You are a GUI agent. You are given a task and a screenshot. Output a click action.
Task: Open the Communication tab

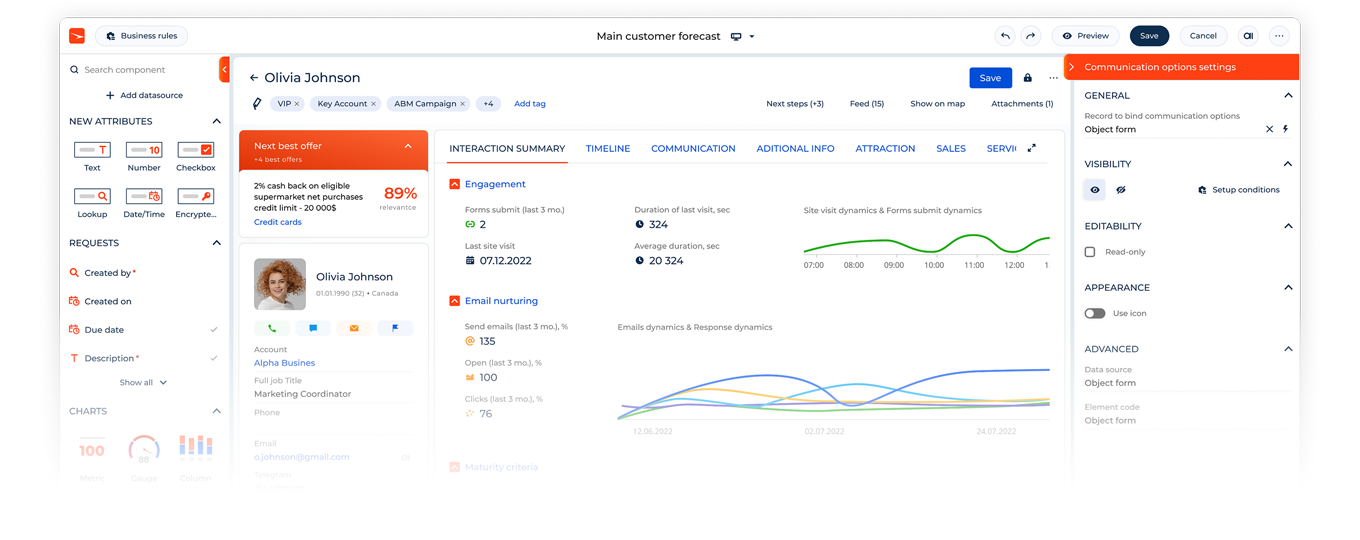point(693,149)
